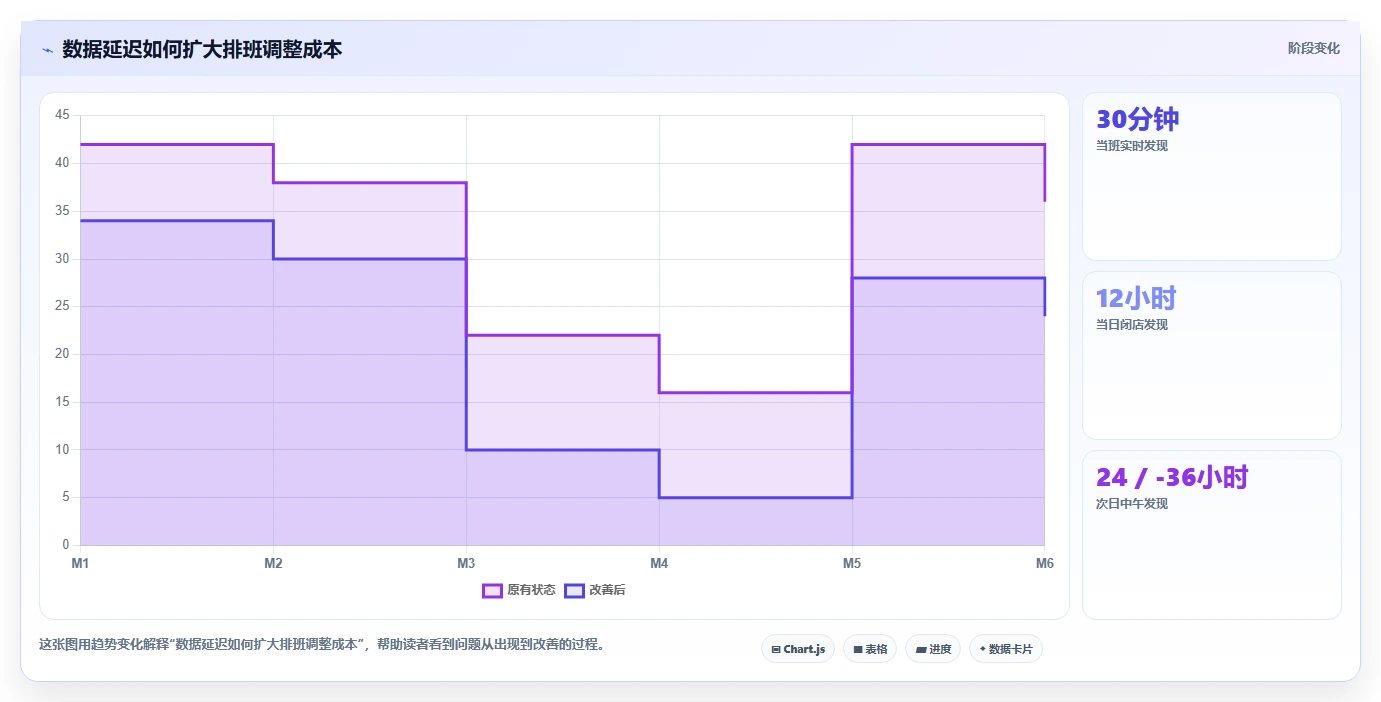Click the 30 y-axis value
The width and height of the screenshot is (1381, 702).
[x=62, y=258]
